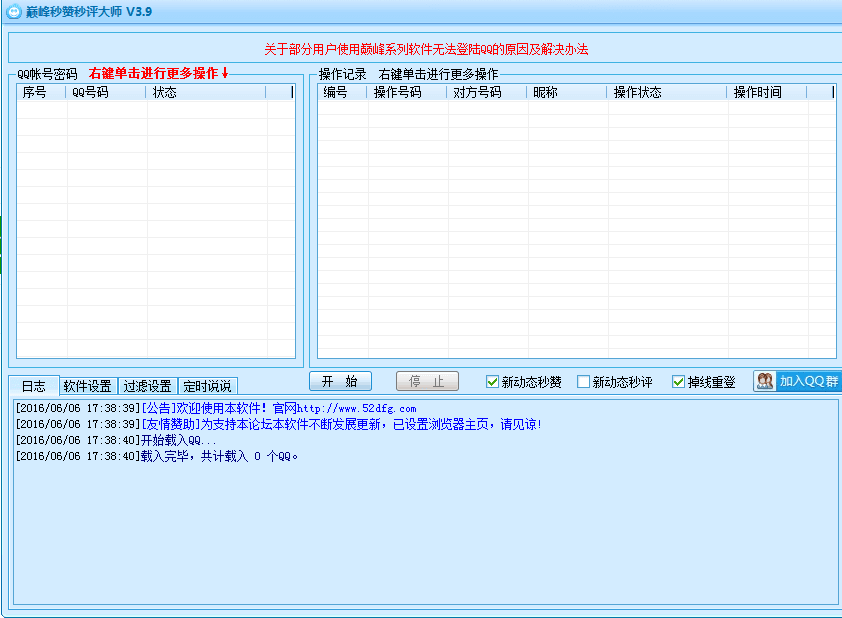Click the app icon in the title bar
842x618 pixels.
(x=14, y=12)
